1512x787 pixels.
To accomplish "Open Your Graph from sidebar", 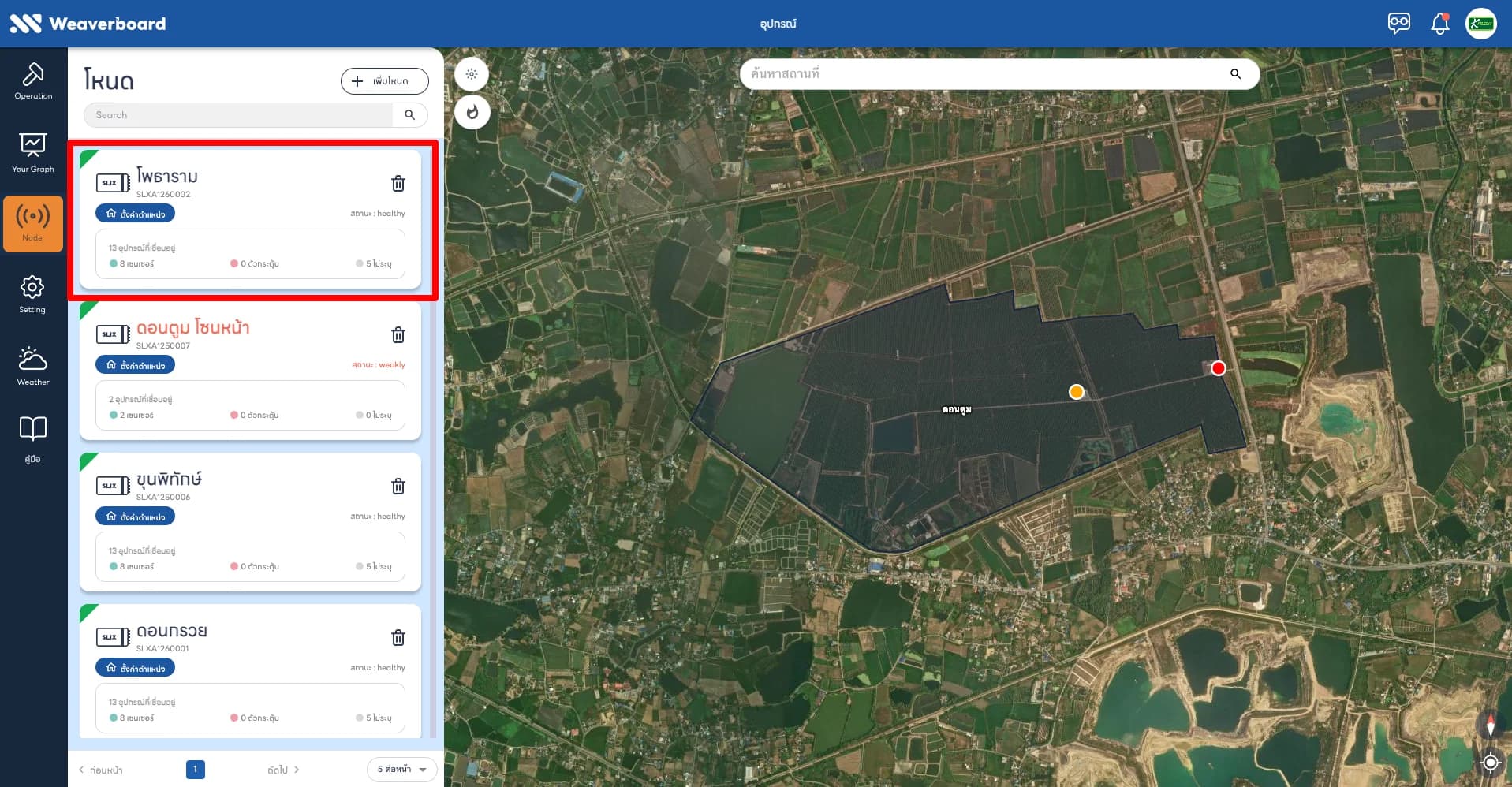I will [33, 153].
